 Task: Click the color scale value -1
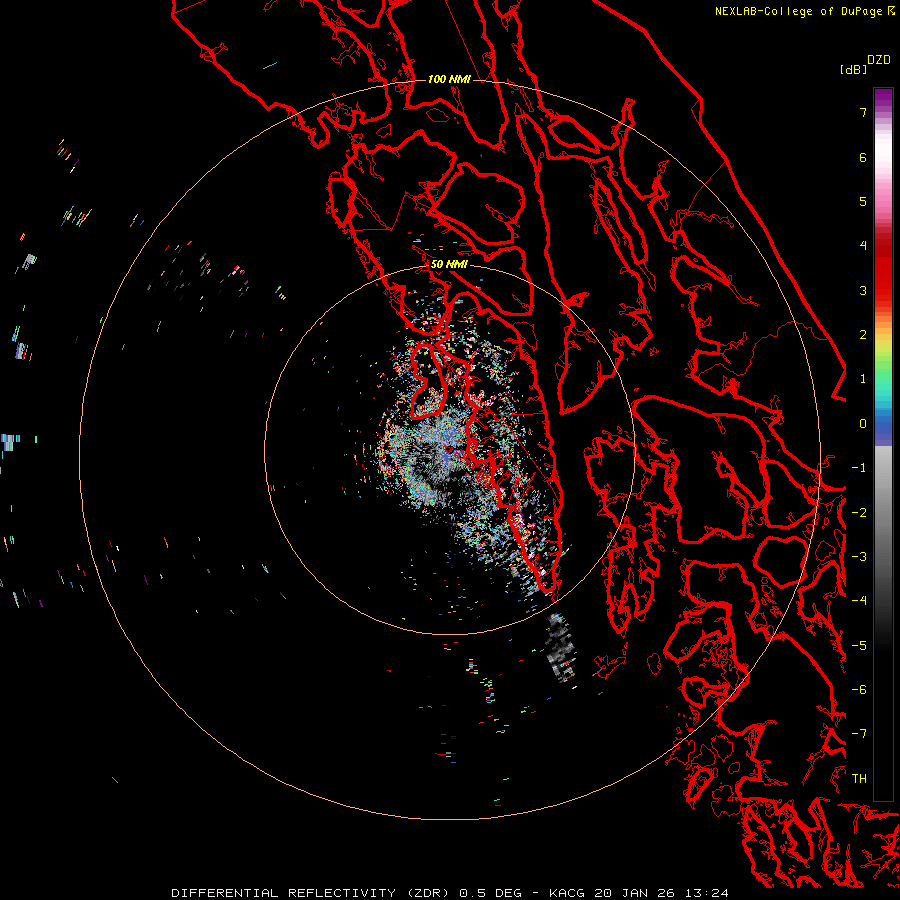(x=859, y=468)
